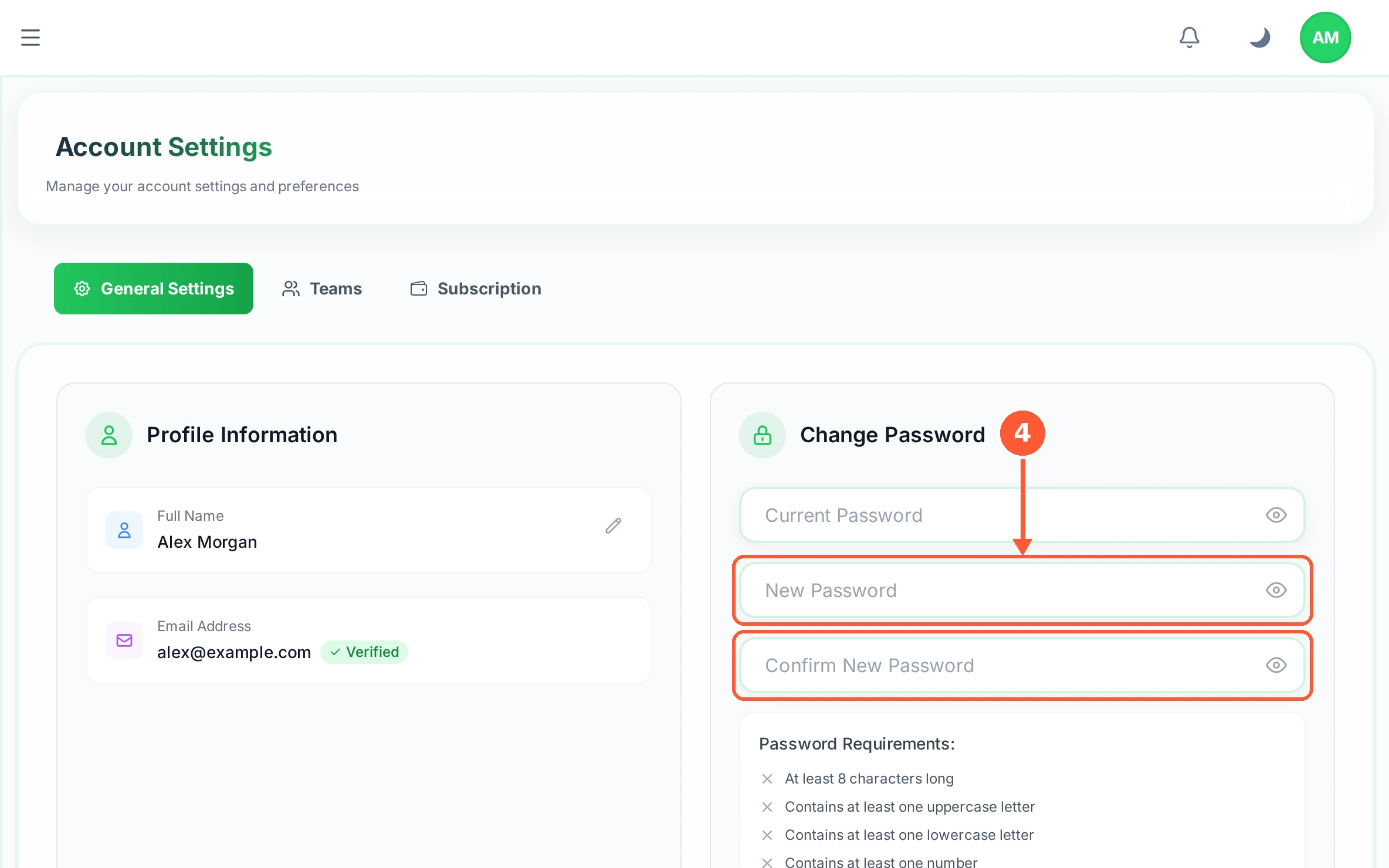Click the Alex Morgan name value
Image resolution: width=1389 pixels, height=868 pixels.
click(207, 542)
